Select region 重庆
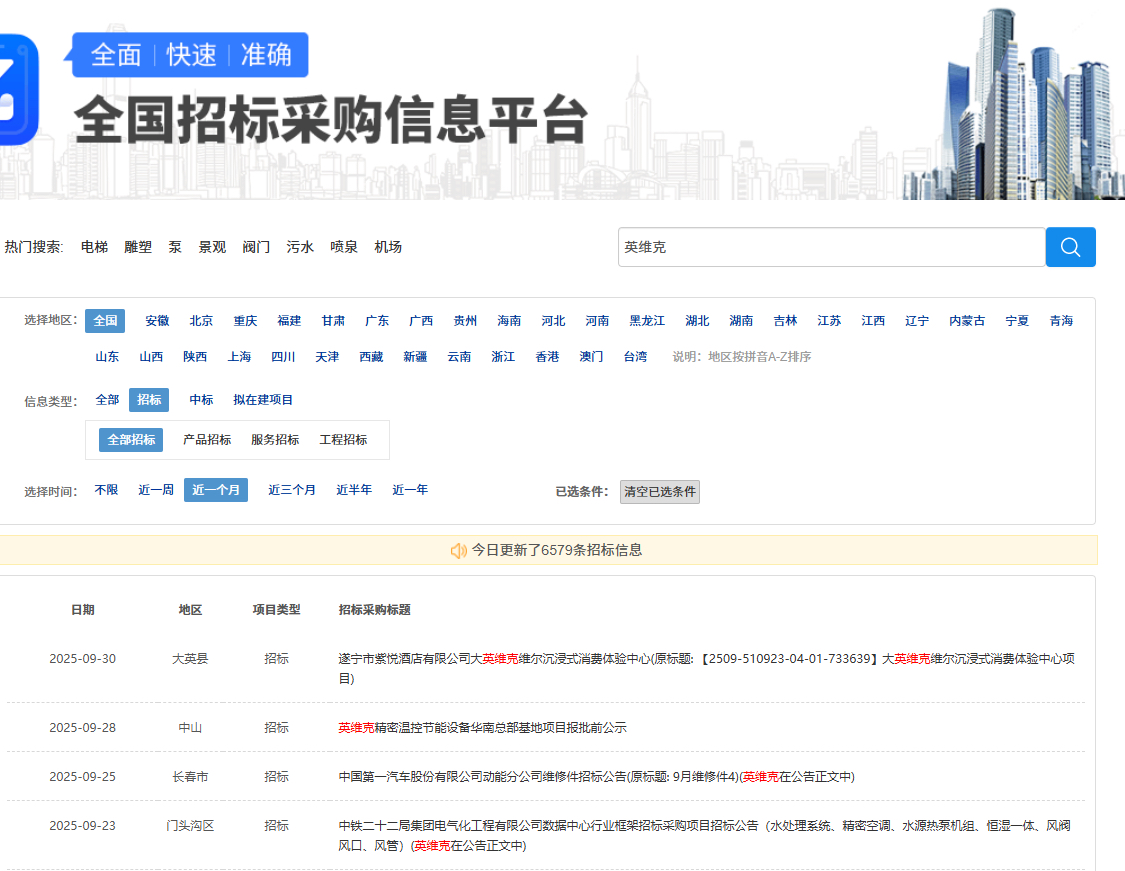This screenshot has width=1125, height=871. point(245,321)
